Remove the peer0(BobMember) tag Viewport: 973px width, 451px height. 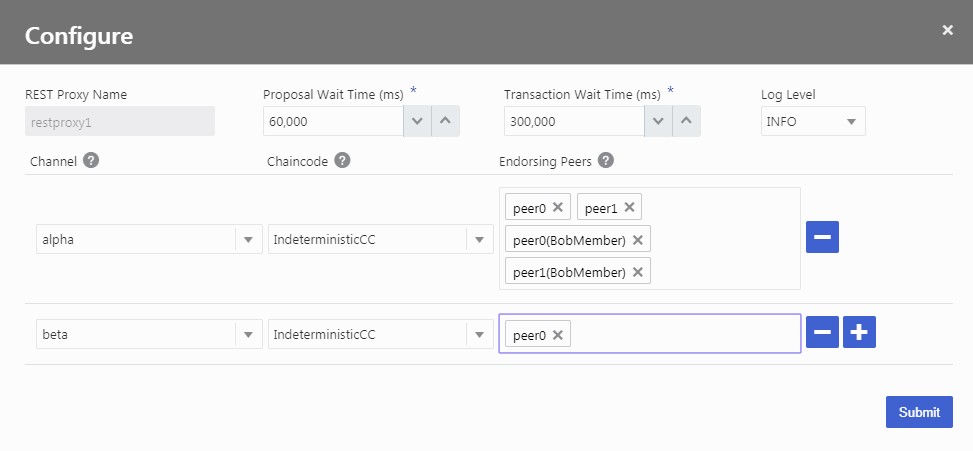[638, 240]
